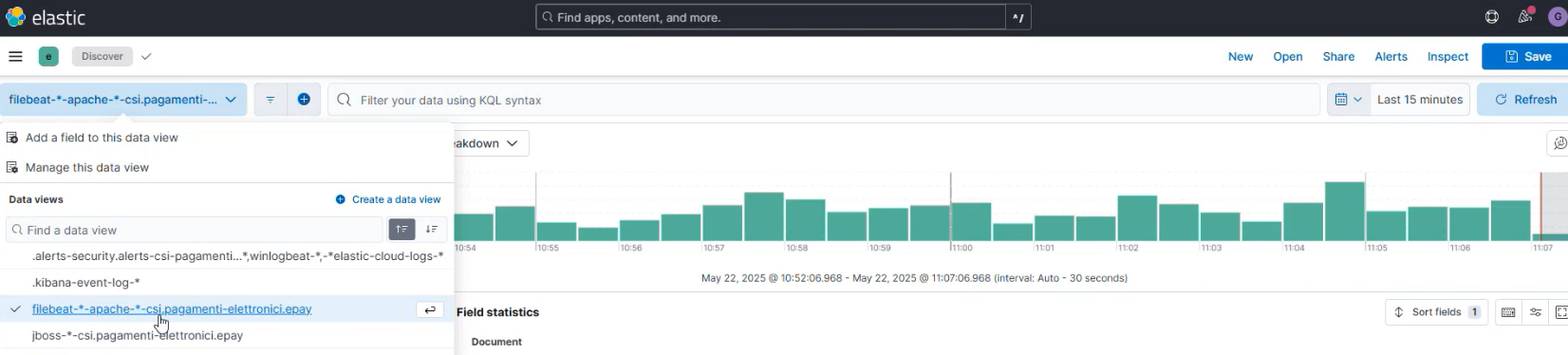1568x355 pixels.
Task: Click New in the top menu
Action: coord(1241,57)
